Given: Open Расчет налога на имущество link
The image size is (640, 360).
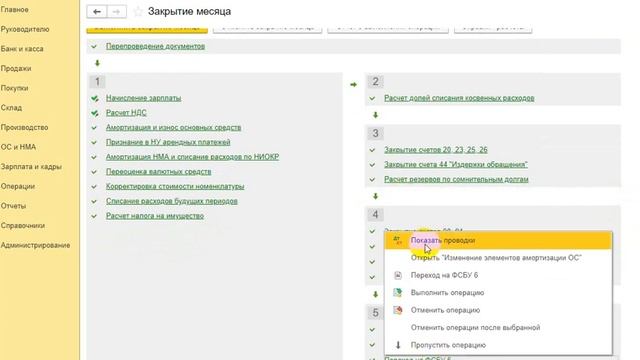Looking at the screenshot, I should 155,216.
